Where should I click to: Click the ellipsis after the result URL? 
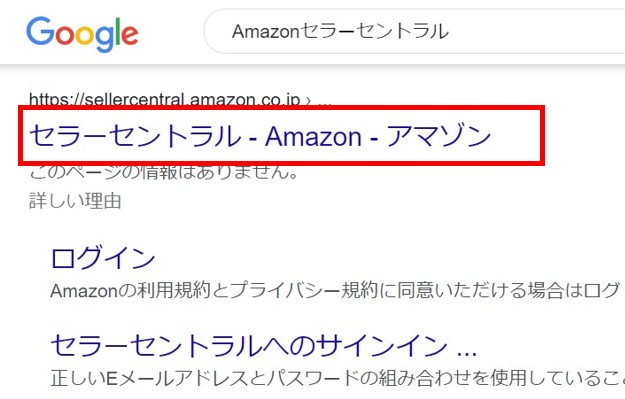coord(325,102)
